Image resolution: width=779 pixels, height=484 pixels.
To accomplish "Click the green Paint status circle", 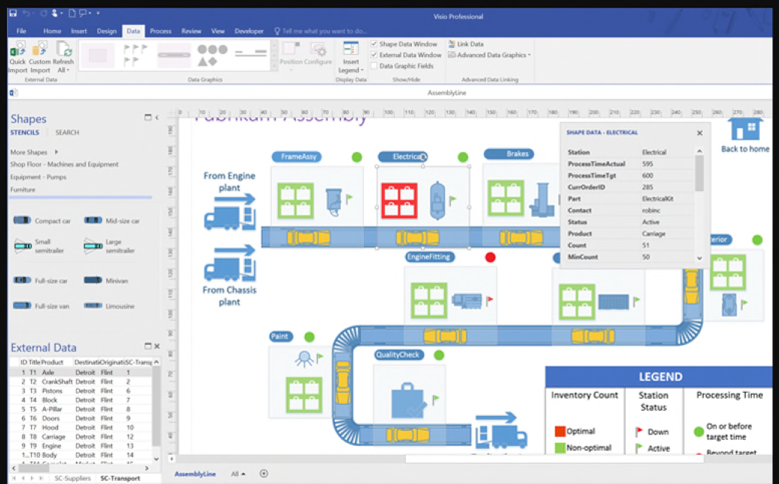I will click(309, 337).
